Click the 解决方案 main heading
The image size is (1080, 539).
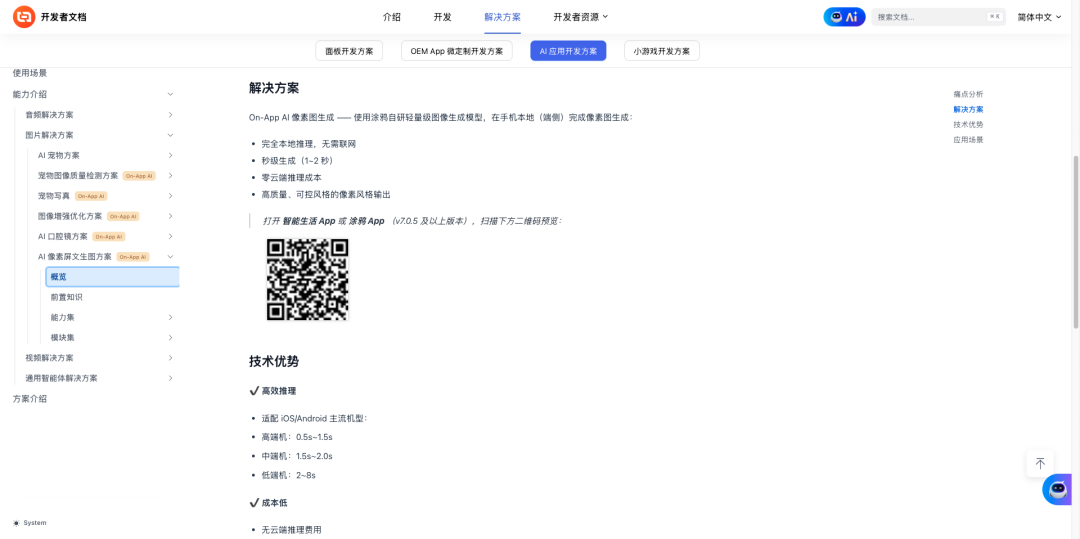click(x=273, y=88)
